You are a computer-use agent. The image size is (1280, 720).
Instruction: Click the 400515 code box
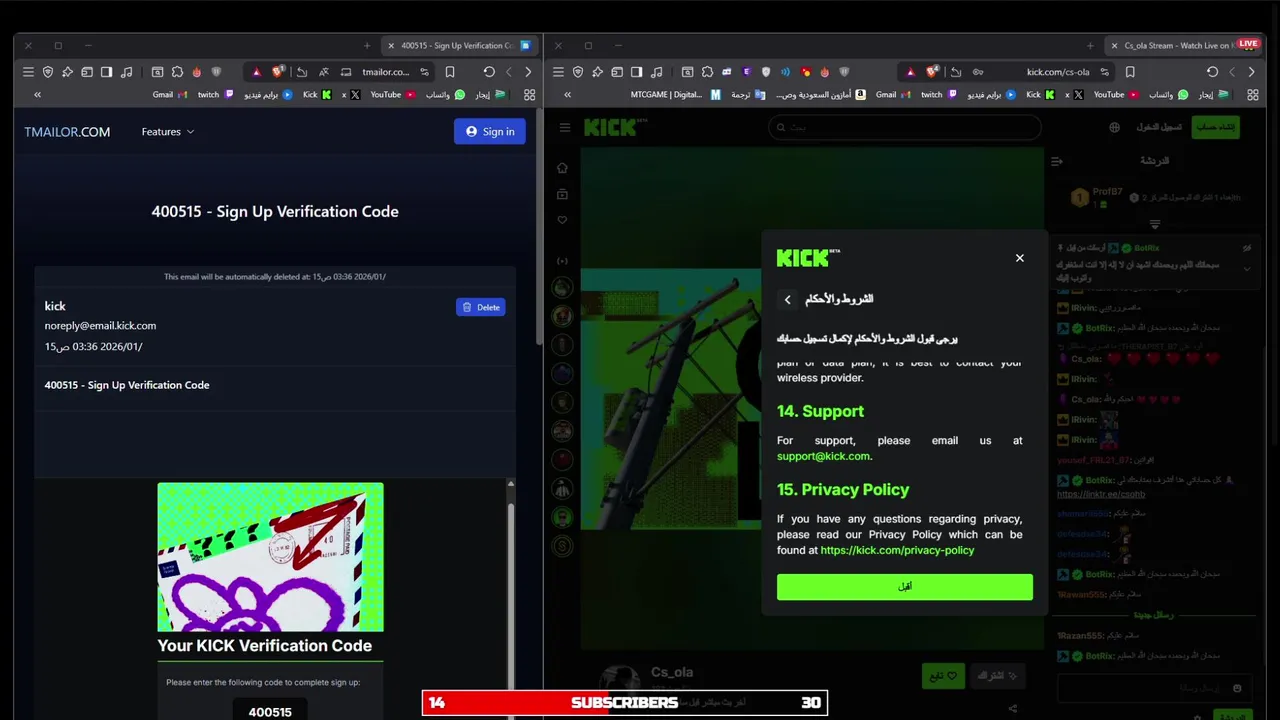click(270, 711)
